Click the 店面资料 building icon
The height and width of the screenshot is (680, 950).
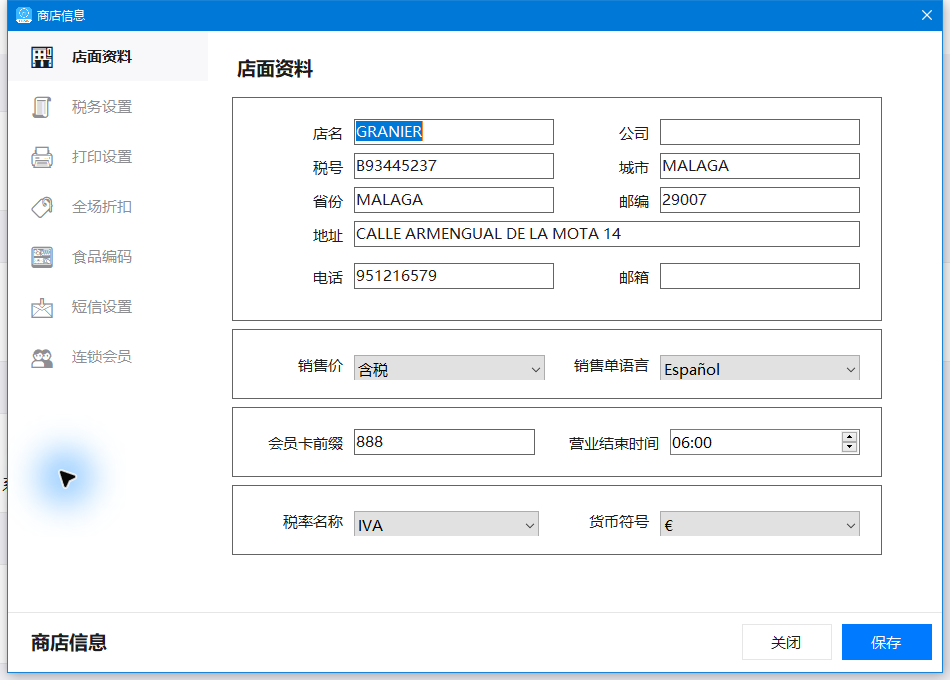(42, 57)
